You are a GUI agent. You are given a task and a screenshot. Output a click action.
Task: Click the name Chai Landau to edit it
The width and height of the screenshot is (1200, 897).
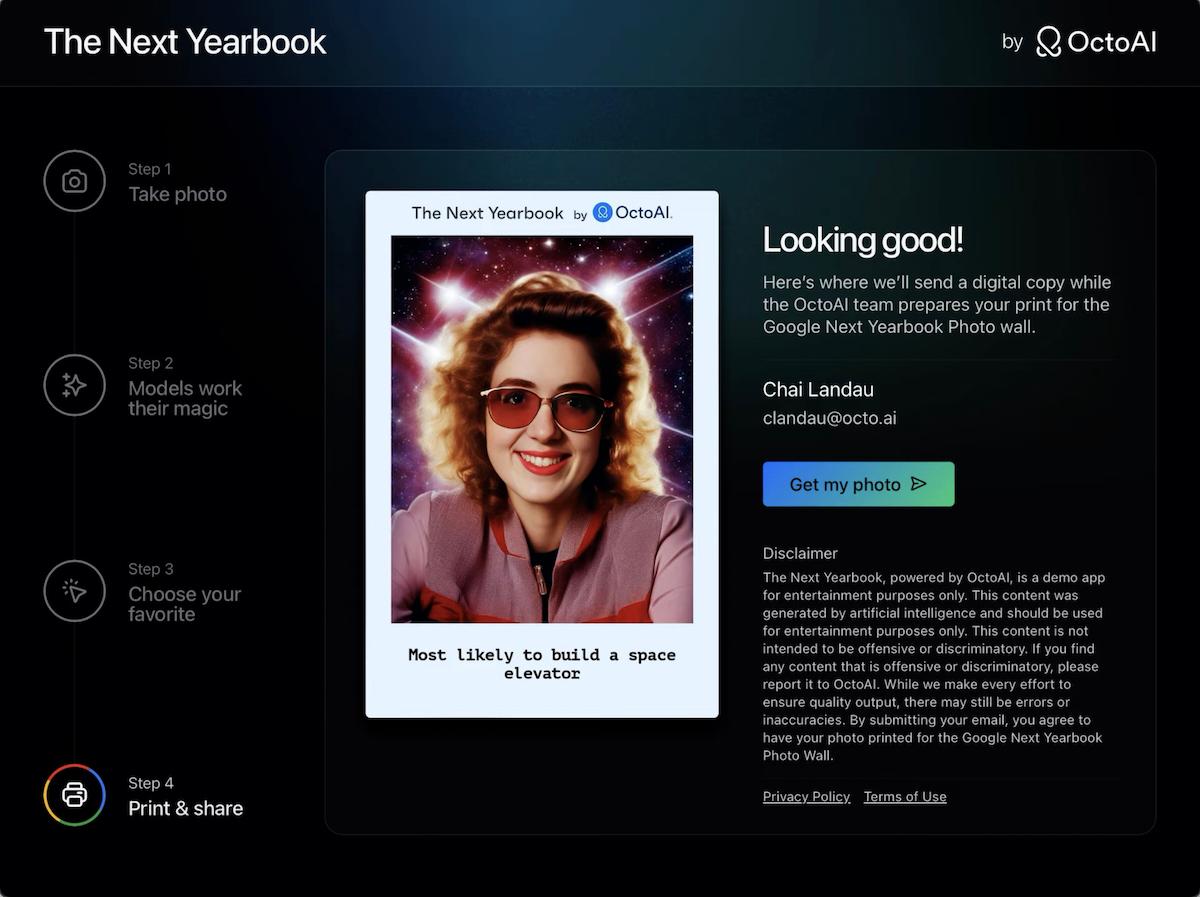pyautogui.click(x=817, y=389)
